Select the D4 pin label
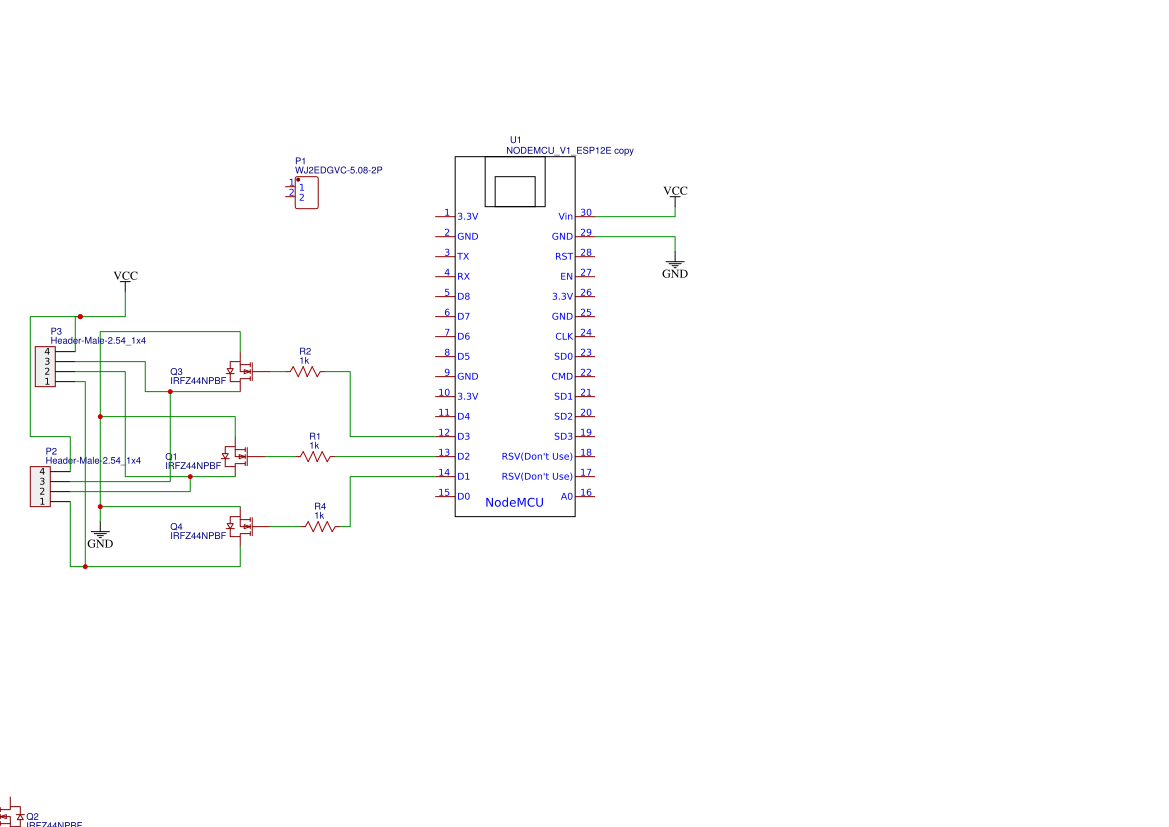This screenshot has width=1169, height=827. (x=464, y=417)
